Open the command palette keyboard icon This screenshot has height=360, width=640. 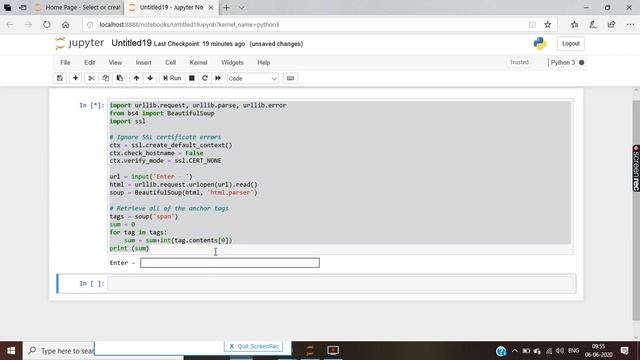click(290, 78)
